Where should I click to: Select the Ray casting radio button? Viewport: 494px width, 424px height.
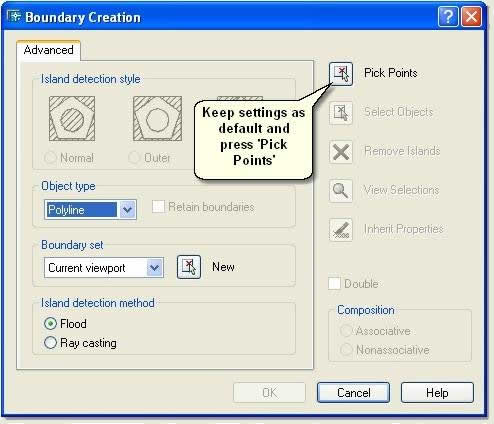coord(50,343)
